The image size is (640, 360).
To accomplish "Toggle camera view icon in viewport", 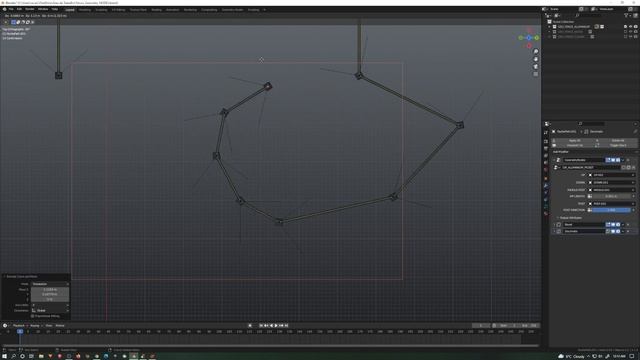I will click(x=536, y=67).
